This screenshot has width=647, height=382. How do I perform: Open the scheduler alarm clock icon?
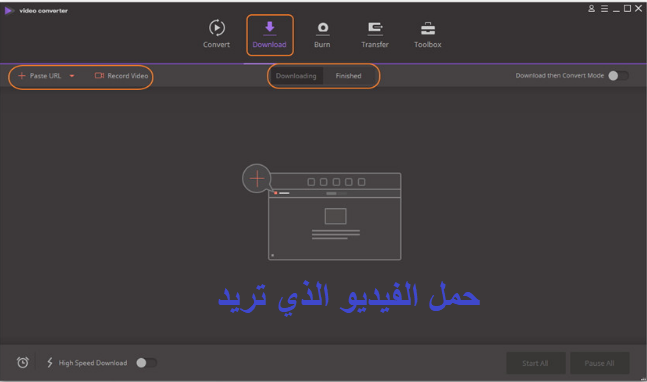tap(23, 363)
